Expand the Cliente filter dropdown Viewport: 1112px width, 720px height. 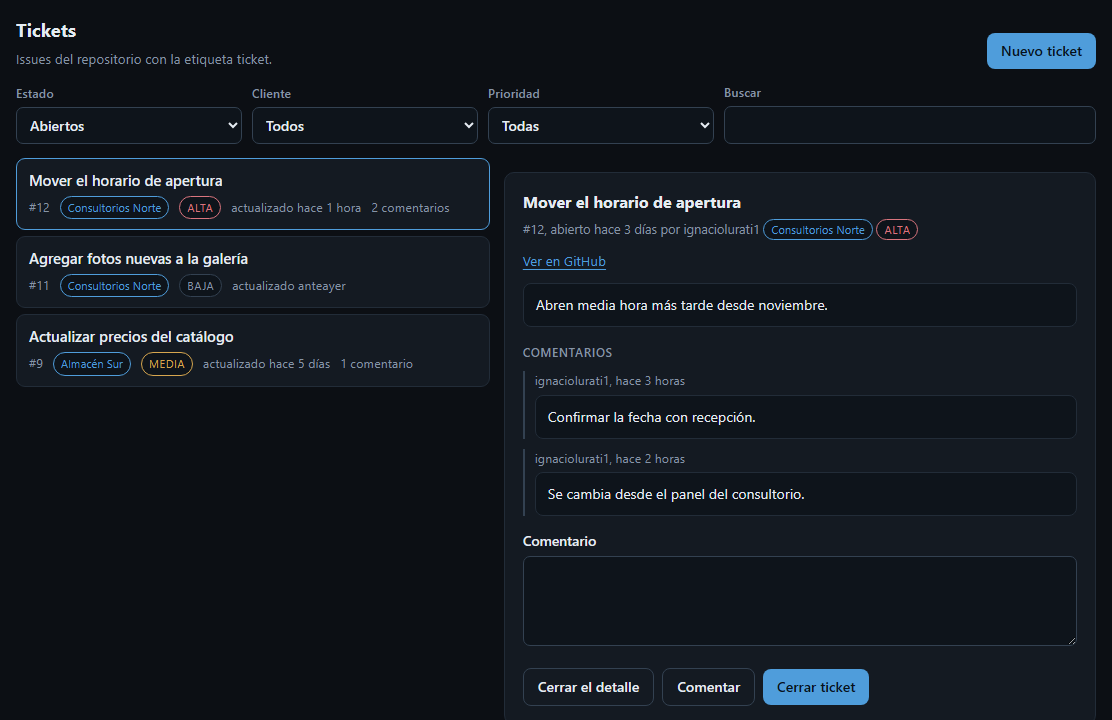(365, 126)
